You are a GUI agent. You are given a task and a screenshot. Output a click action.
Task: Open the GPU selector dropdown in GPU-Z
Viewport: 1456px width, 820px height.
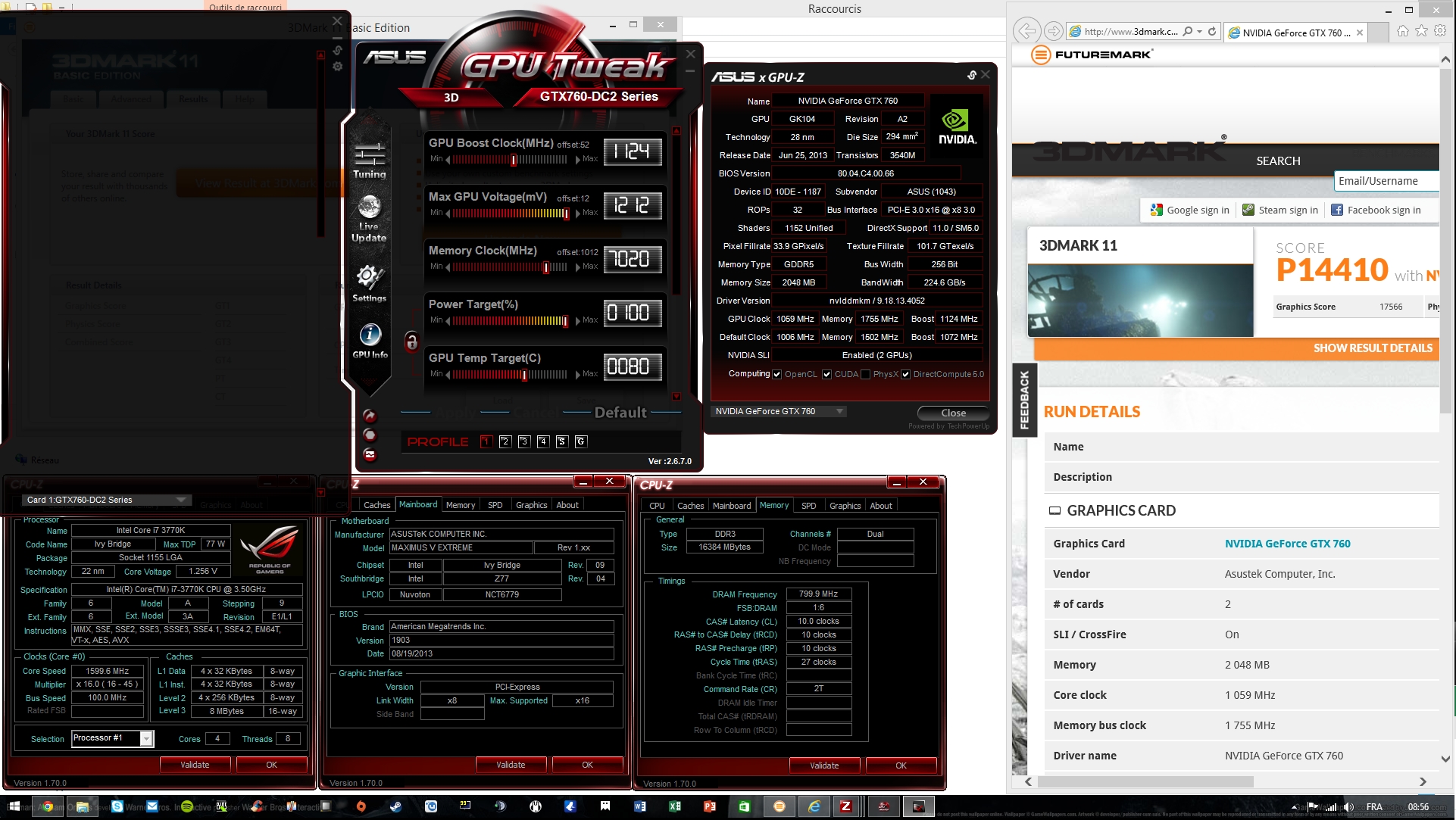(779, 411)
